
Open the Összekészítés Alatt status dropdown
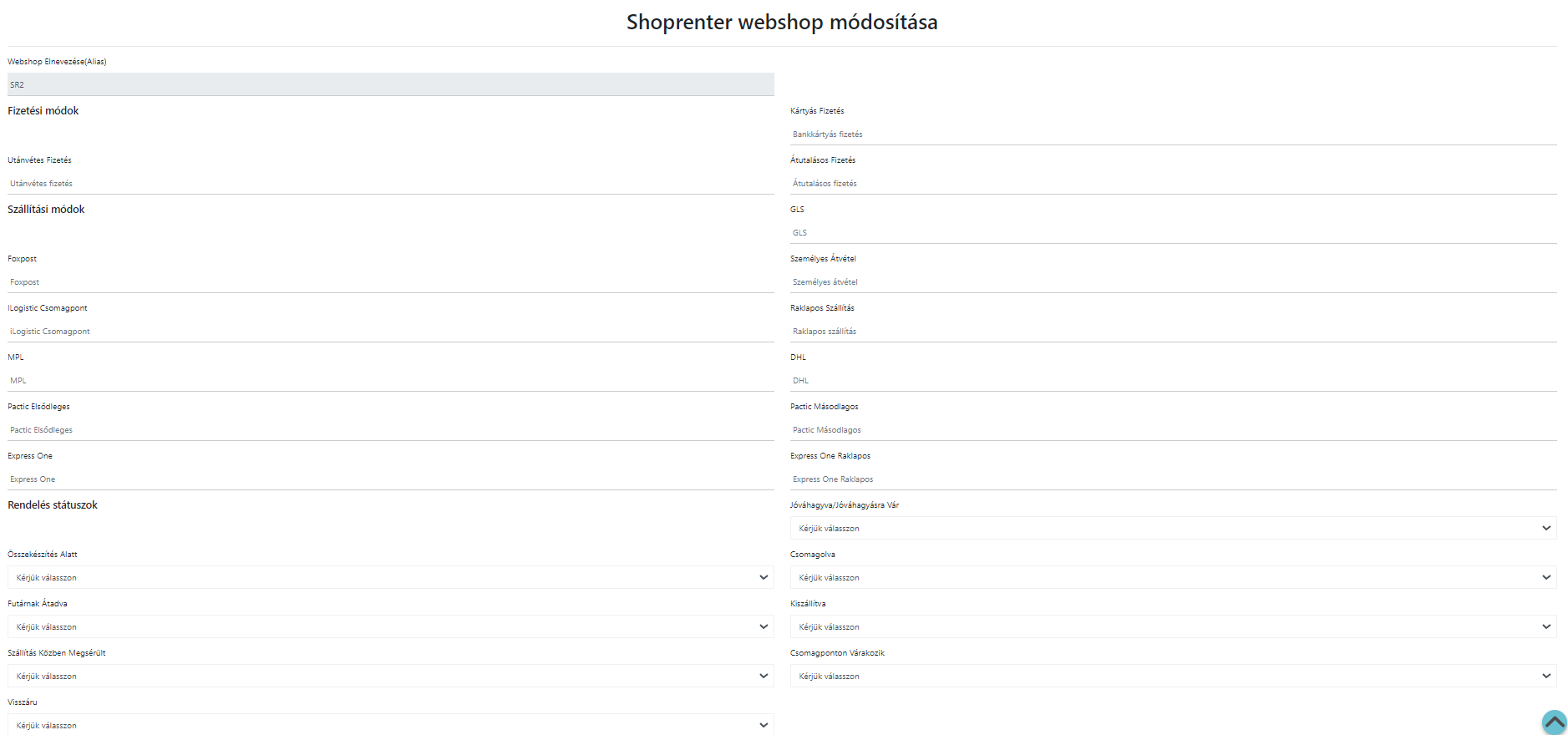(391, 577)
